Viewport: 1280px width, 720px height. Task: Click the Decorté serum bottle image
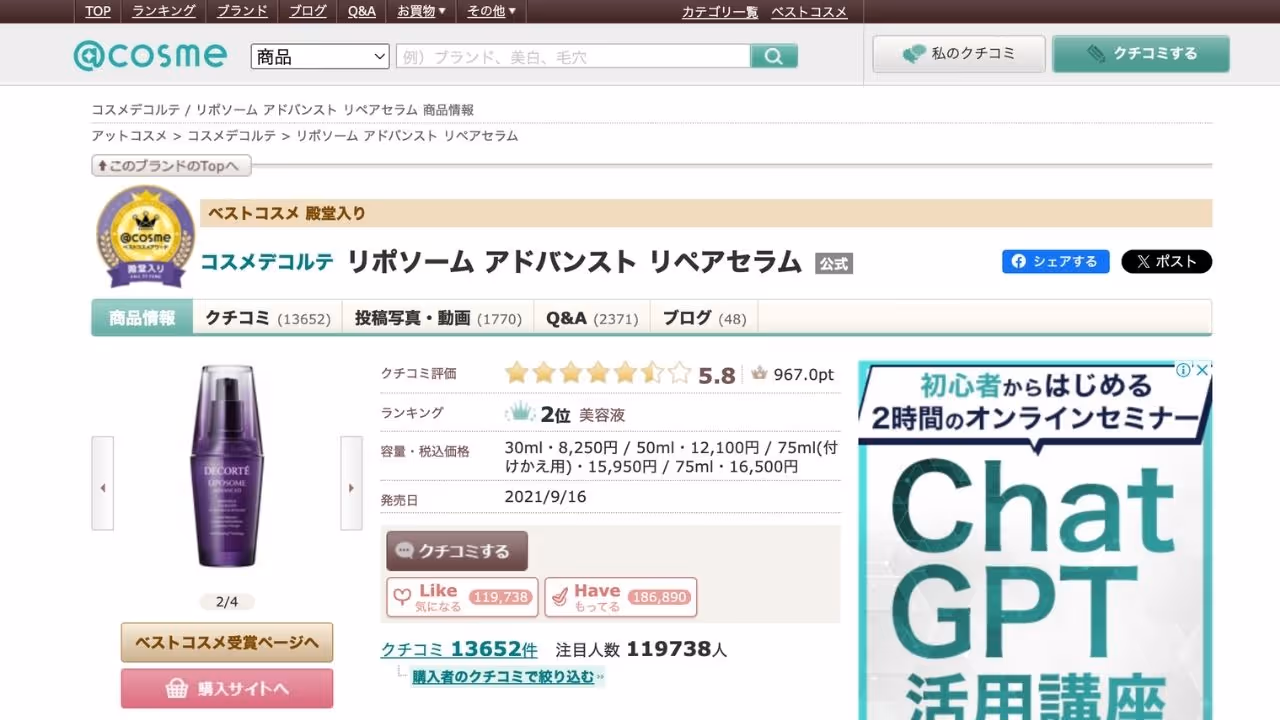[x=227, y=466]
